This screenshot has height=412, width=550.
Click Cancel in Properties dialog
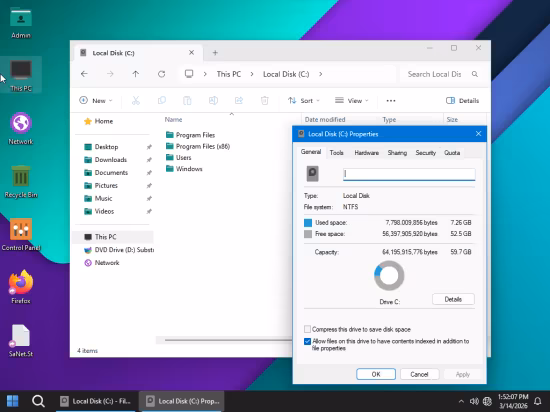(x=420, y=374)
